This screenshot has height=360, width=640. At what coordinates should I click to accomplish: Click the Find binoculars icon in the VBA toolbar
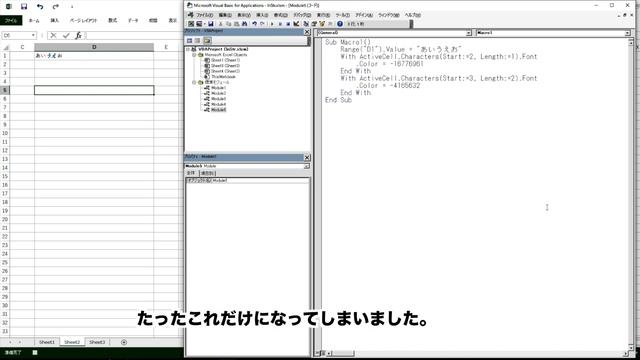pyautogui.click(x=244, y=24)
